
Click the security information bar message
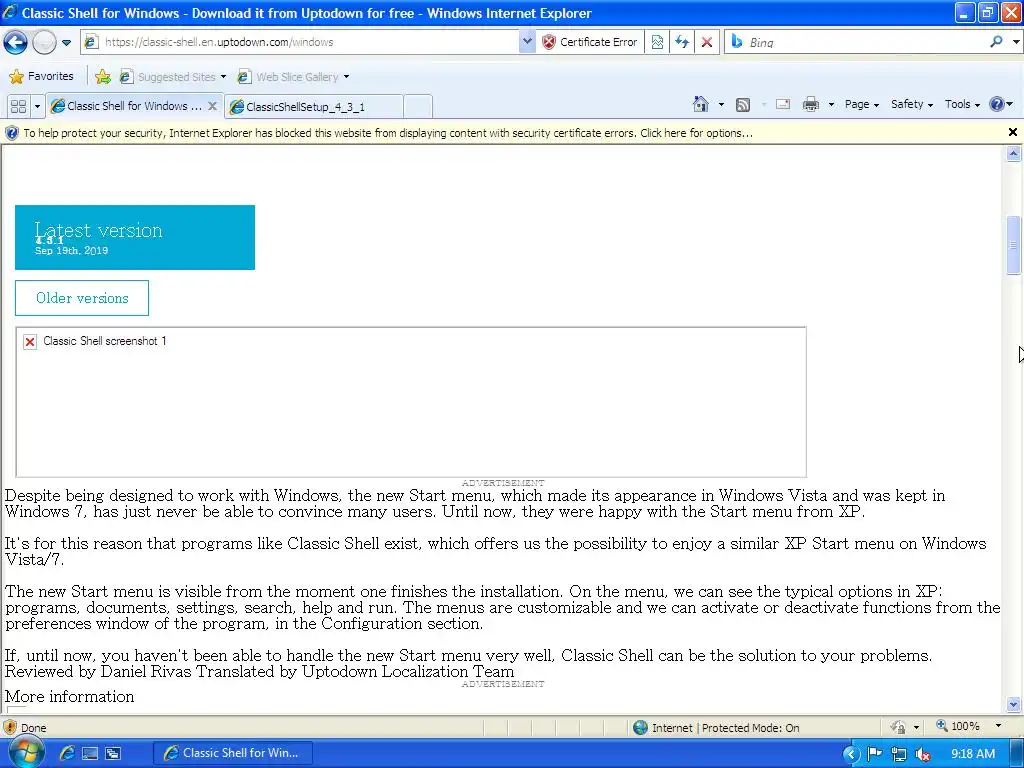point(388,133)
